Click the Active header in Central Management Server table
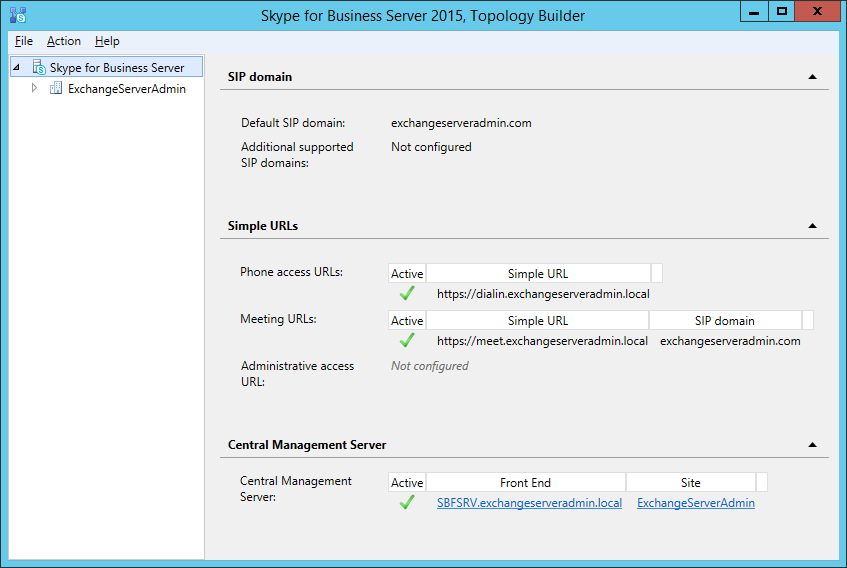Viewport: 847px width, 568px height. pyautogui.click(x=407, y=482)
